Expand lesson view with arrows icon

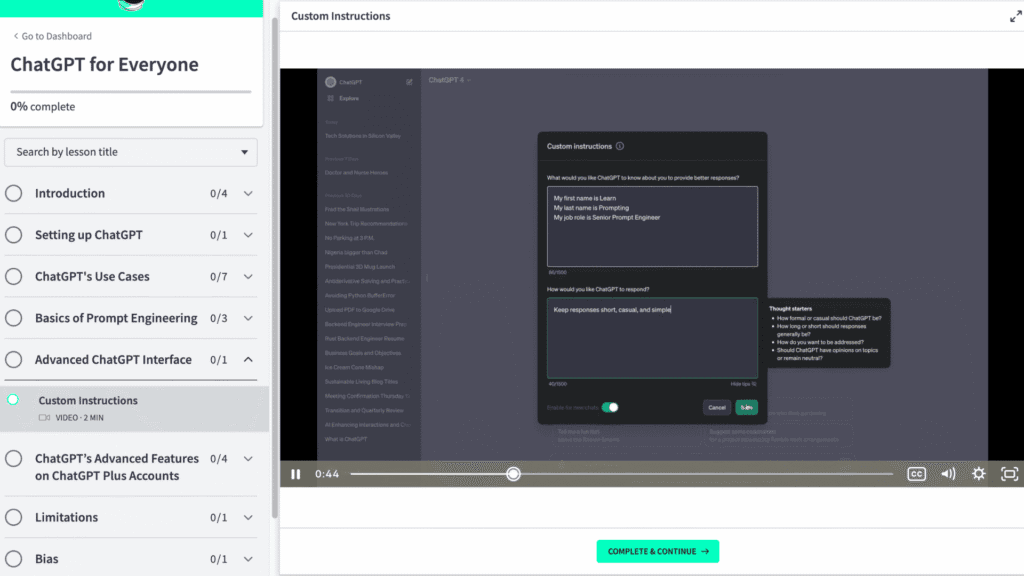[x=1016, y=16]
